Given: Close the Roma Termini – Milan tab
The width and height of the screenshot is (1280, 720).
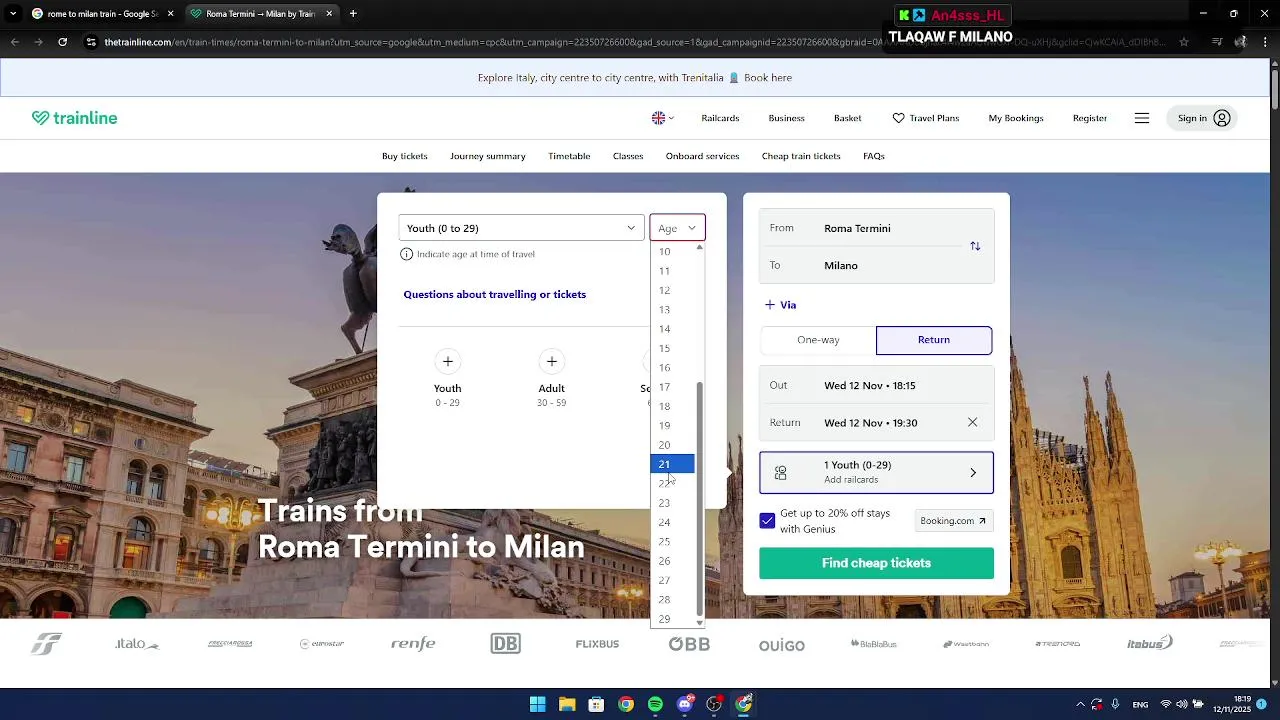Looking at the screenshot, I should coord(329,14).
